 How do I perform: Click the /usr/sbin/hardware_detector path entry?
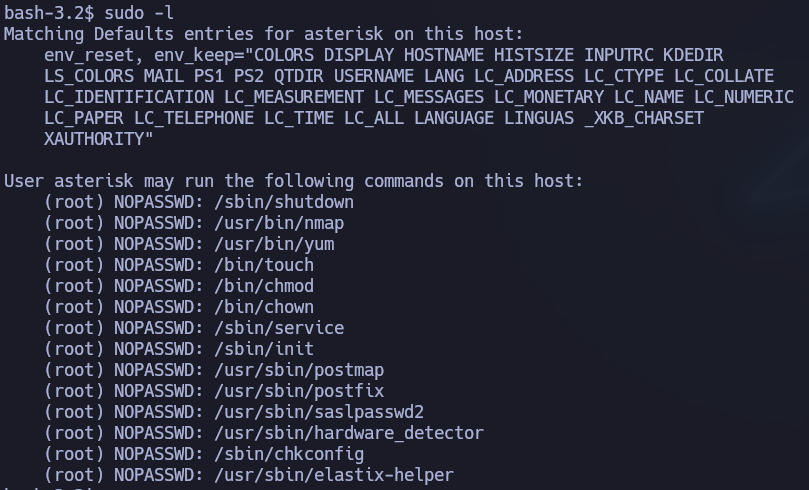(349, 433)
